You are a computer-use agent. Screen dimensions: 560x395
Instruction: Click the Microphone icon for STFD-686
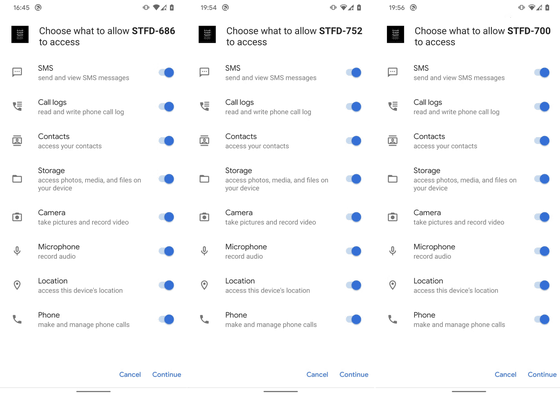coord(17,251)
